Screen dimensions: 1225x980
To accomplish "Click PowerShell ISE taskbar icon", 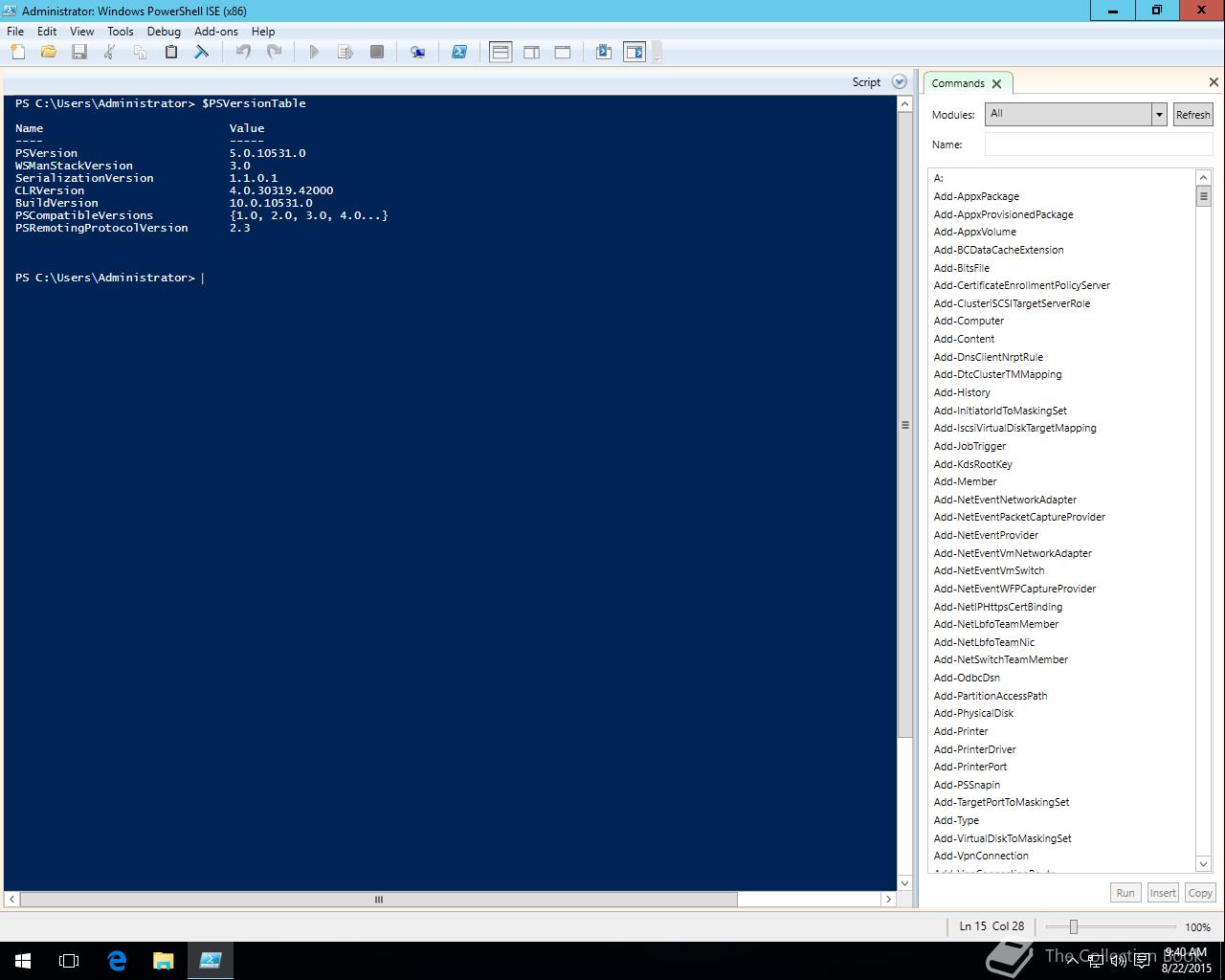I will (x=211, y=961).
